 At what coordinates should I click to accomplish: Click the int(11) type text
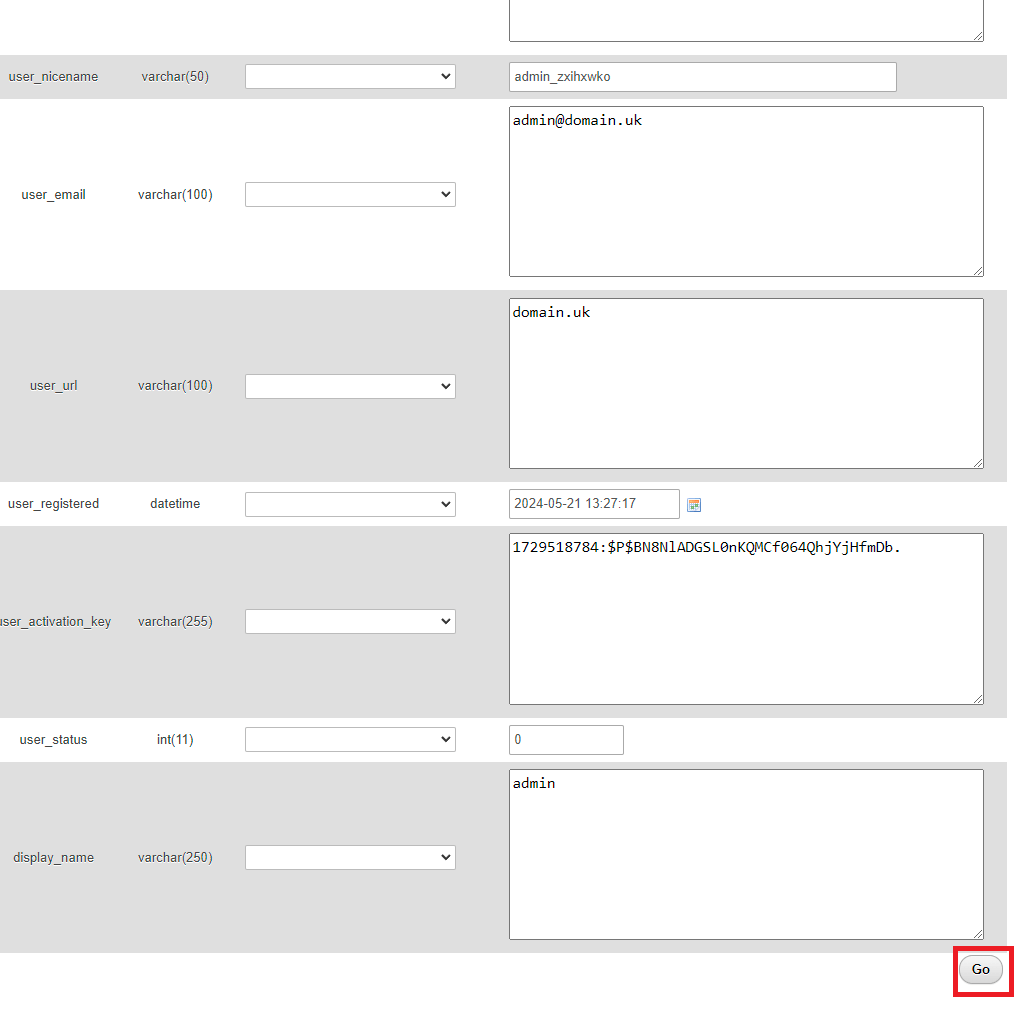pyautogui.click(x=175, y=740)
